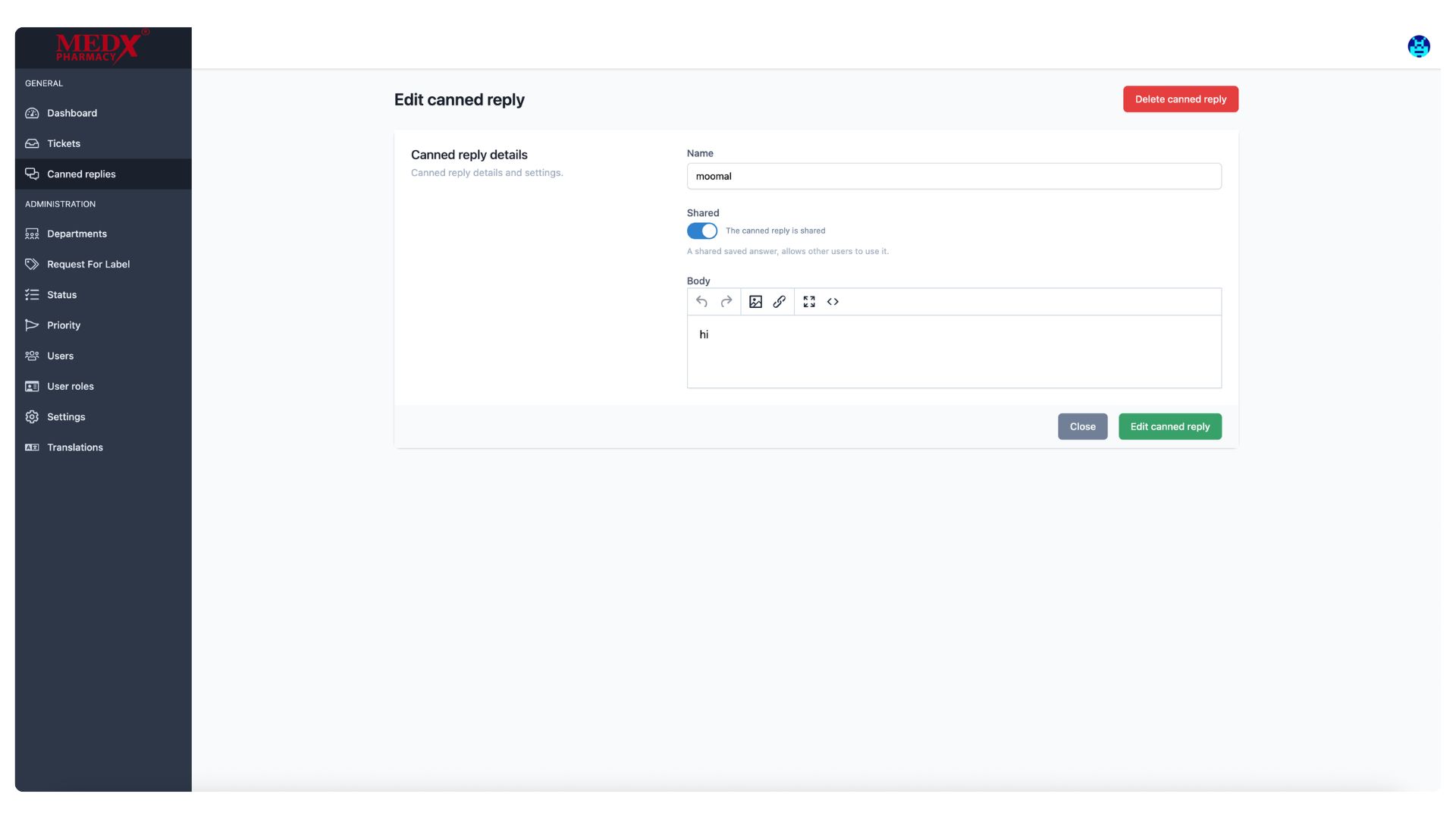The width and height of the screenshot is (1456, 819).
Task: Click the 'Name' field label
Action: point(700,153)
